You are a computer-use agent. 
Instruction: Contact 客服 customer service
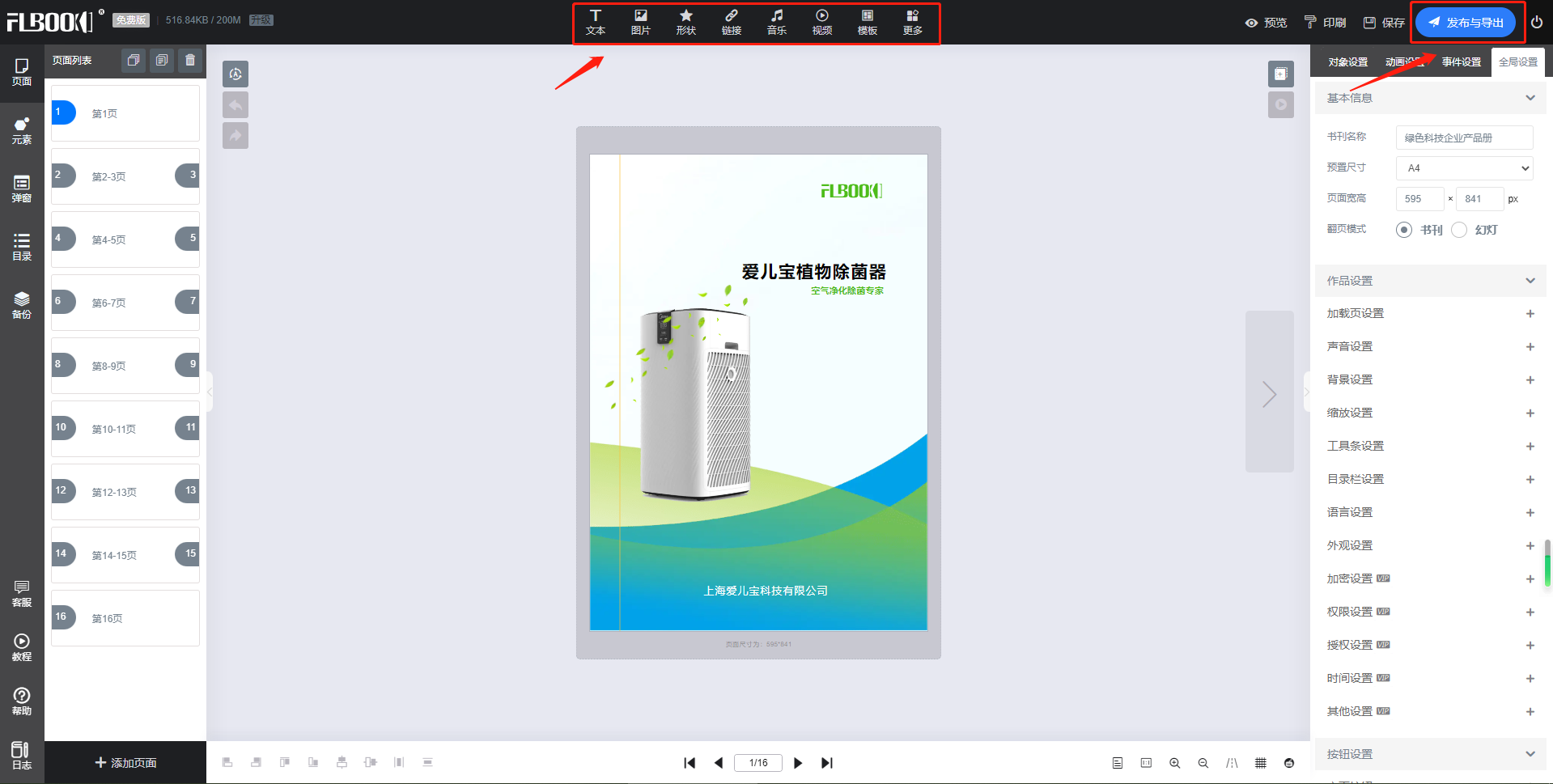point(22,594)
